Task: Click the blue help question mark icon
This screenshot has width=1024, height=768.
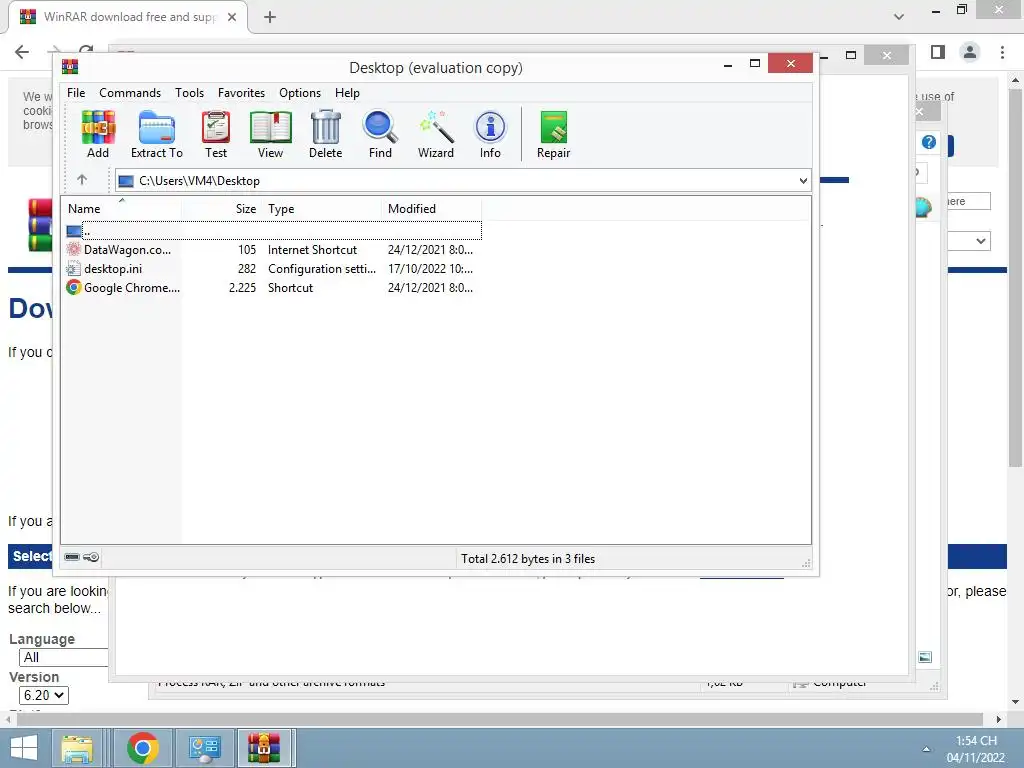Action: click(929, 142)
